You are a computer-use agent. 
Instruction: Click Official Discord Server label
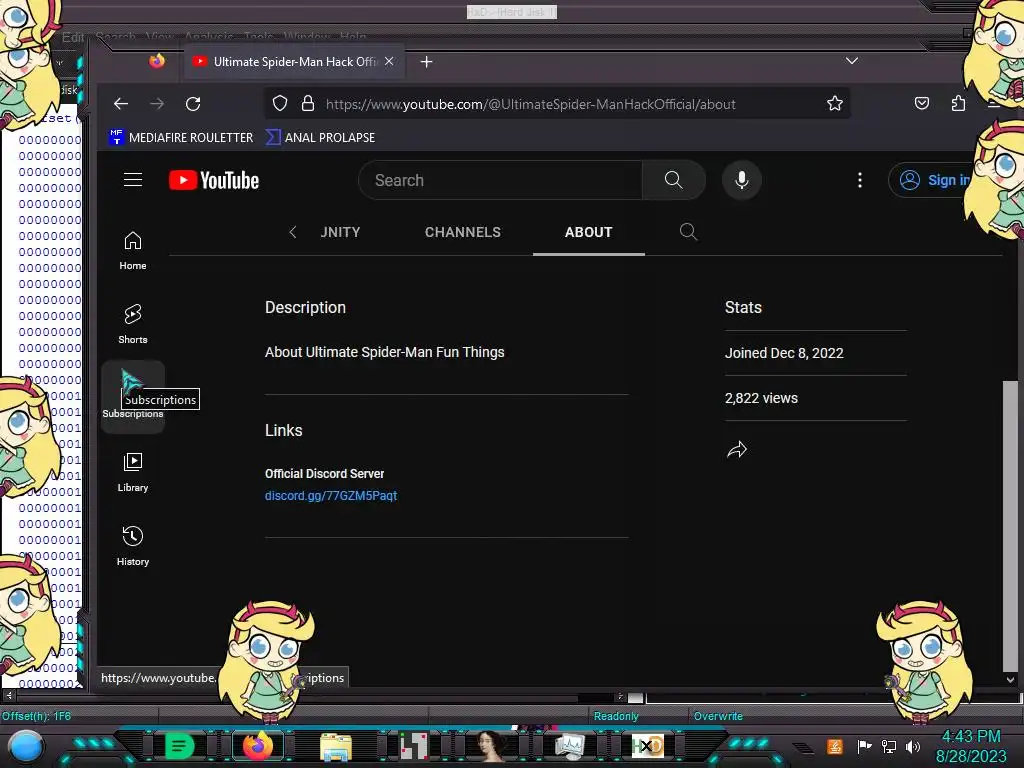325,473
